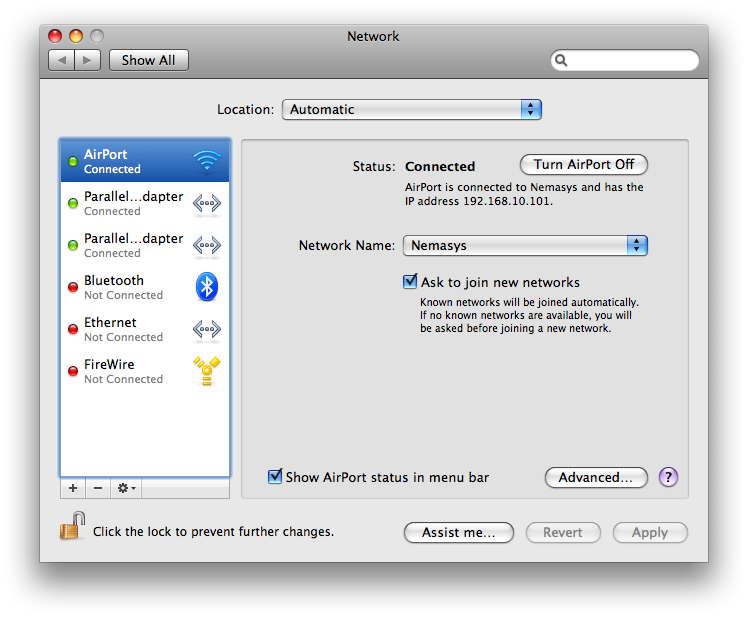748x617 pixels.
Task: Click the Connected status text
Action: 440,166
